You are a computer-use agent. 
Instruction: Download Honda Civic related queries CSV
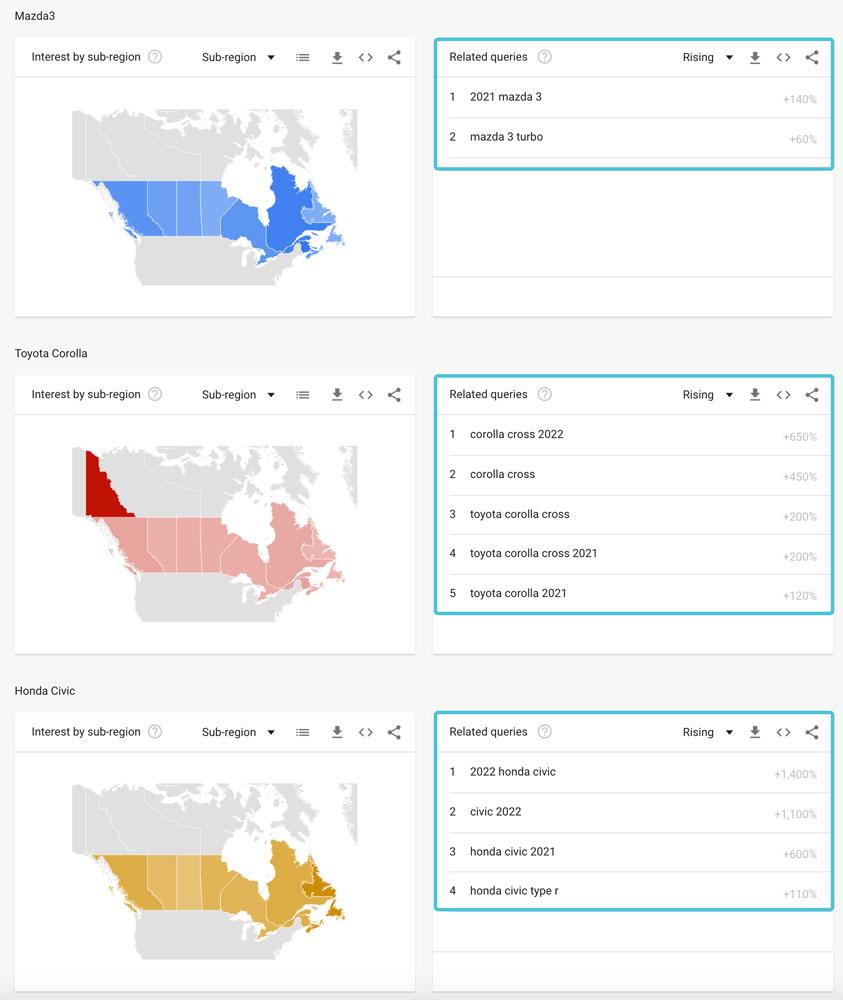755,732
